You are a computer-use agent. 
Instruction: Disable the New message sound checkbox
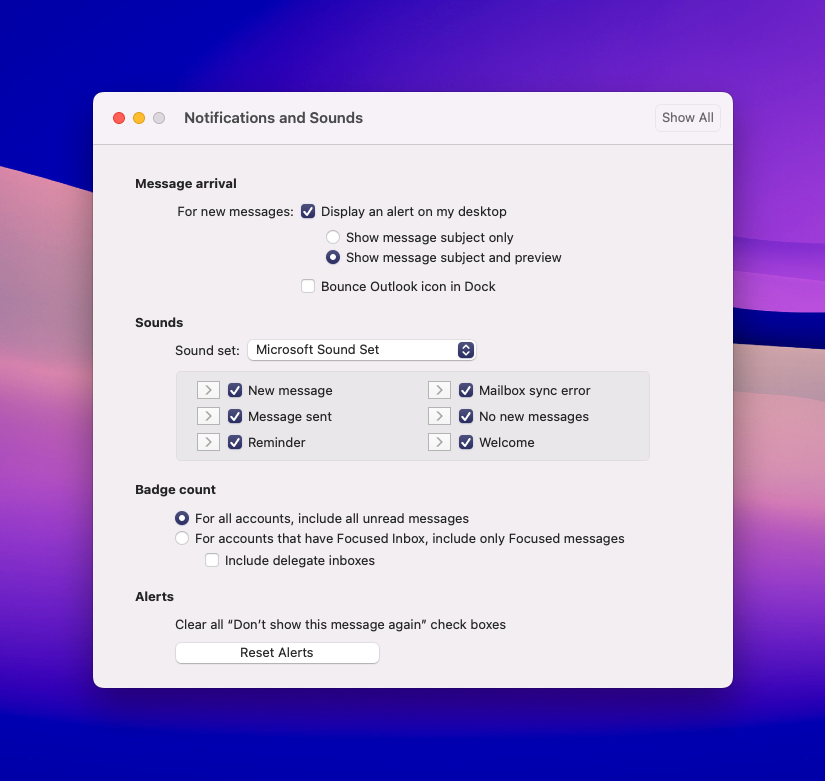tap(235, 390)
